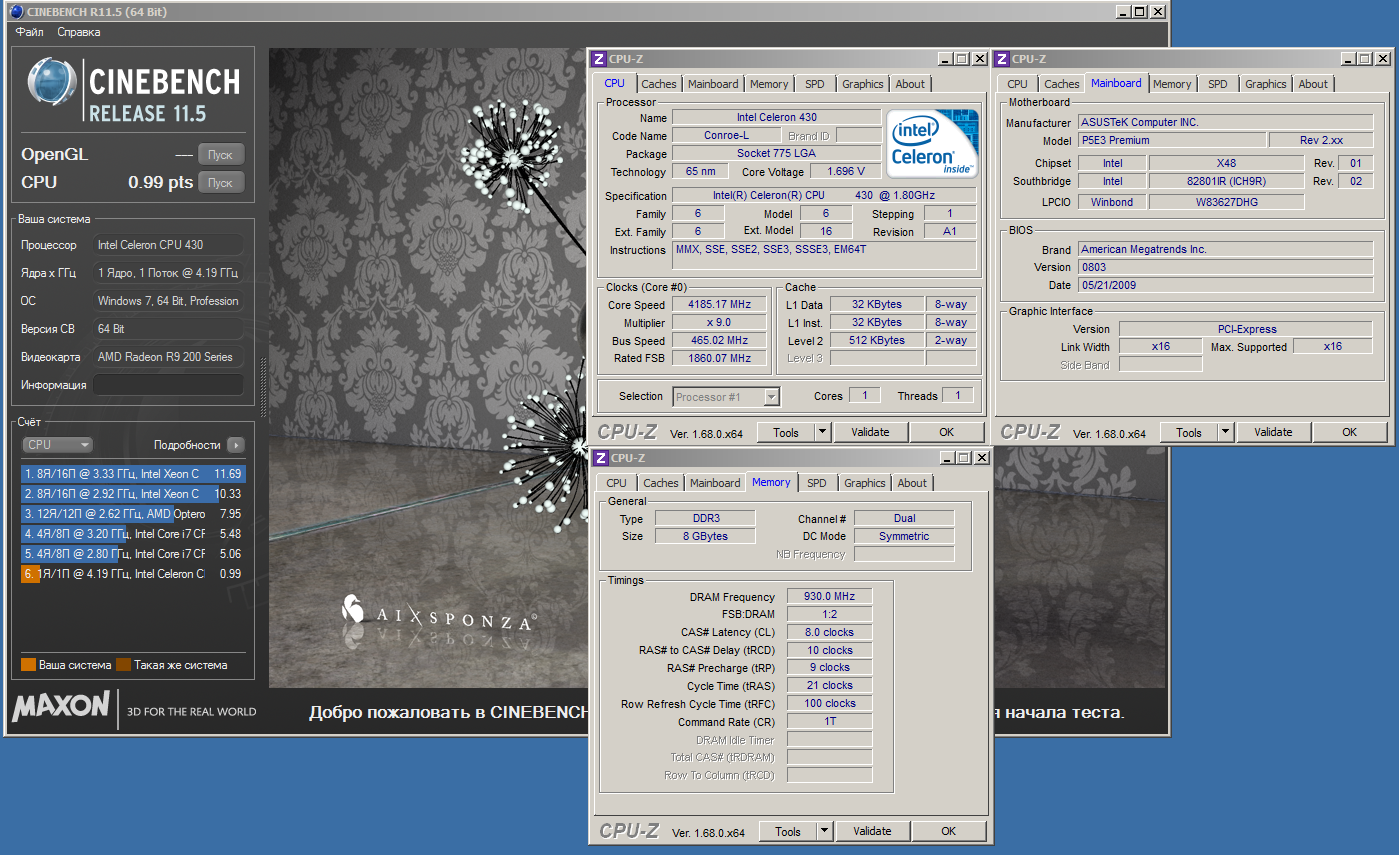
Task: Open the CPU ranking dropdown in Счёт
Action: point(58,445)
